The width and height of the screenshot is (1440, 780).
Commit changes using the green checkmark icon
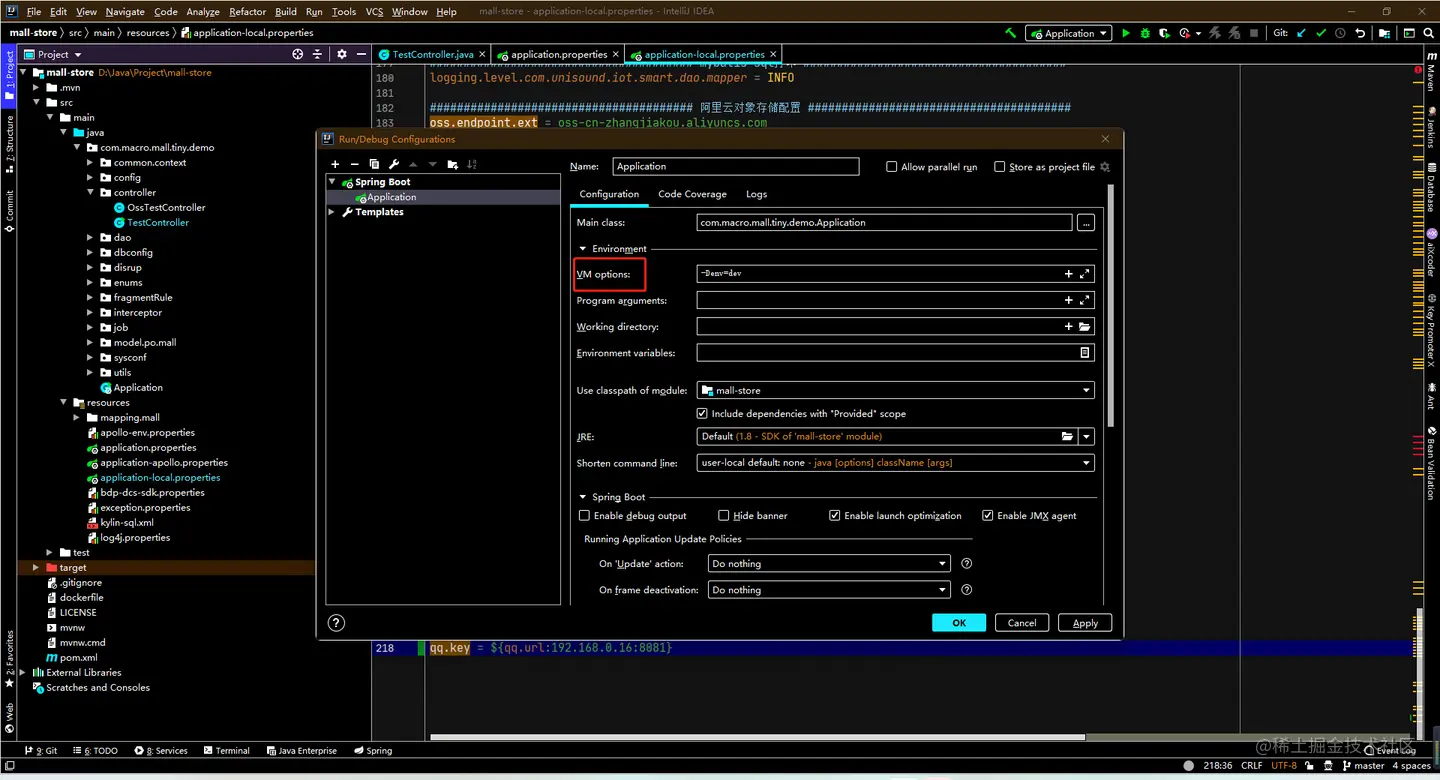tap(1321, 33)
